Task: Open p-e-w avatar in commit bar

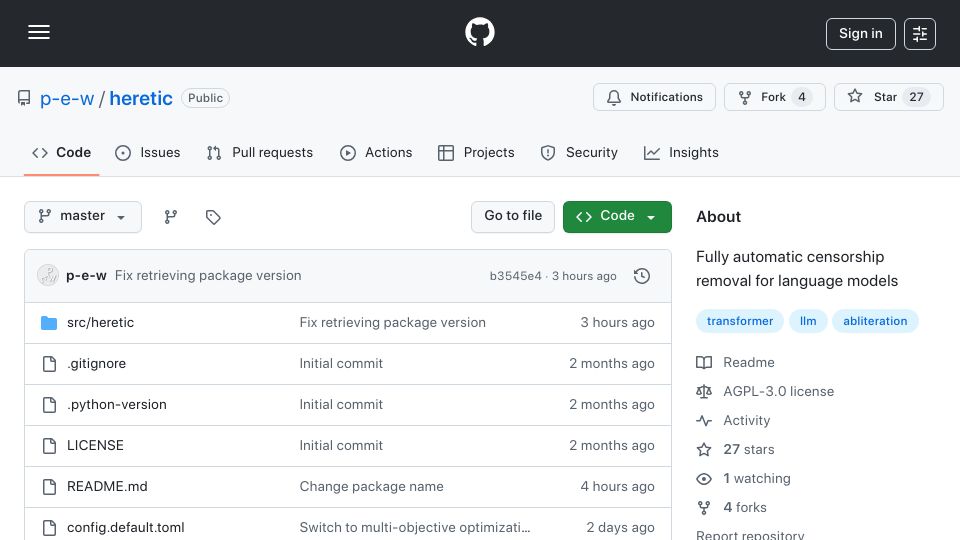Action: (48, 276)
